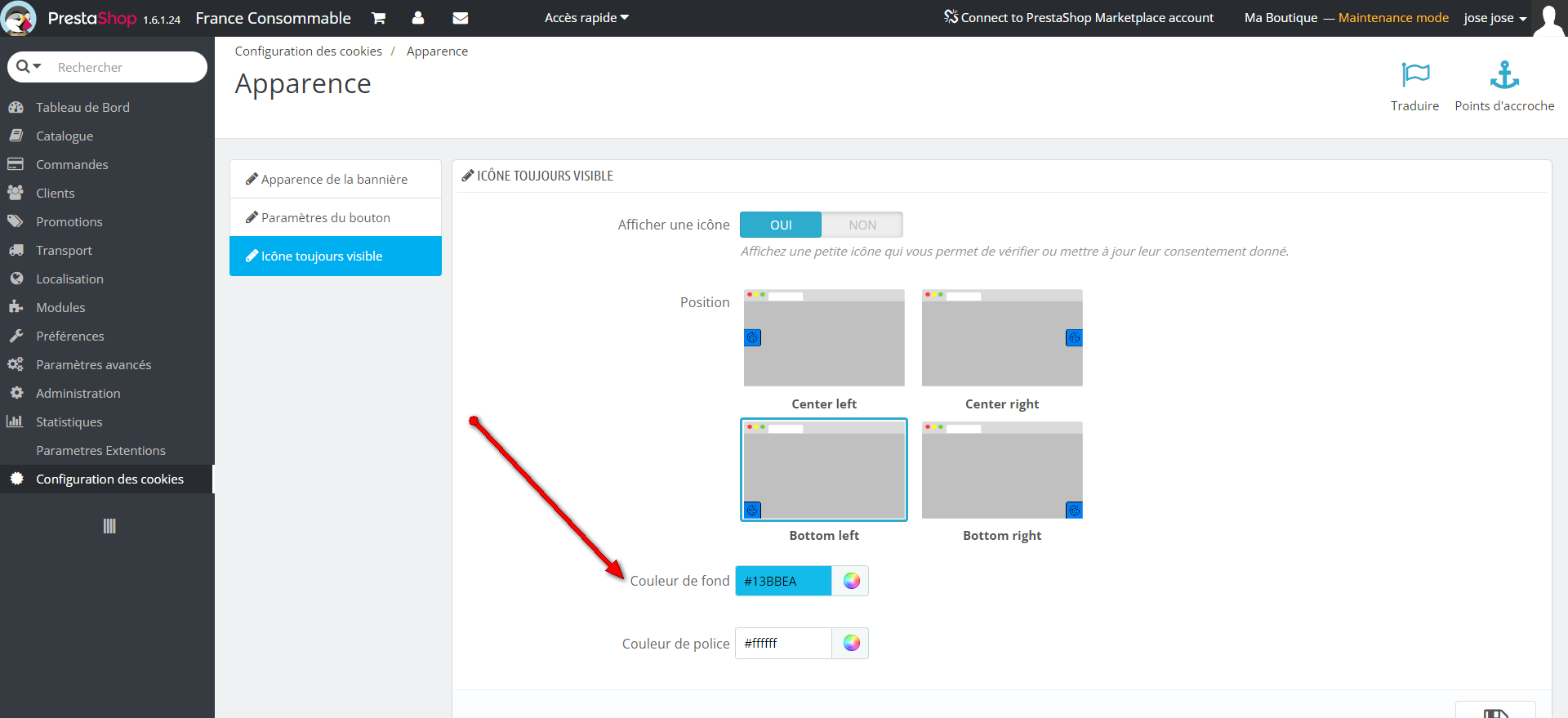Click the Rechercher search field
Image resolution: width=1568 pixels, height=718 pixels.
(x=127, y=67)
